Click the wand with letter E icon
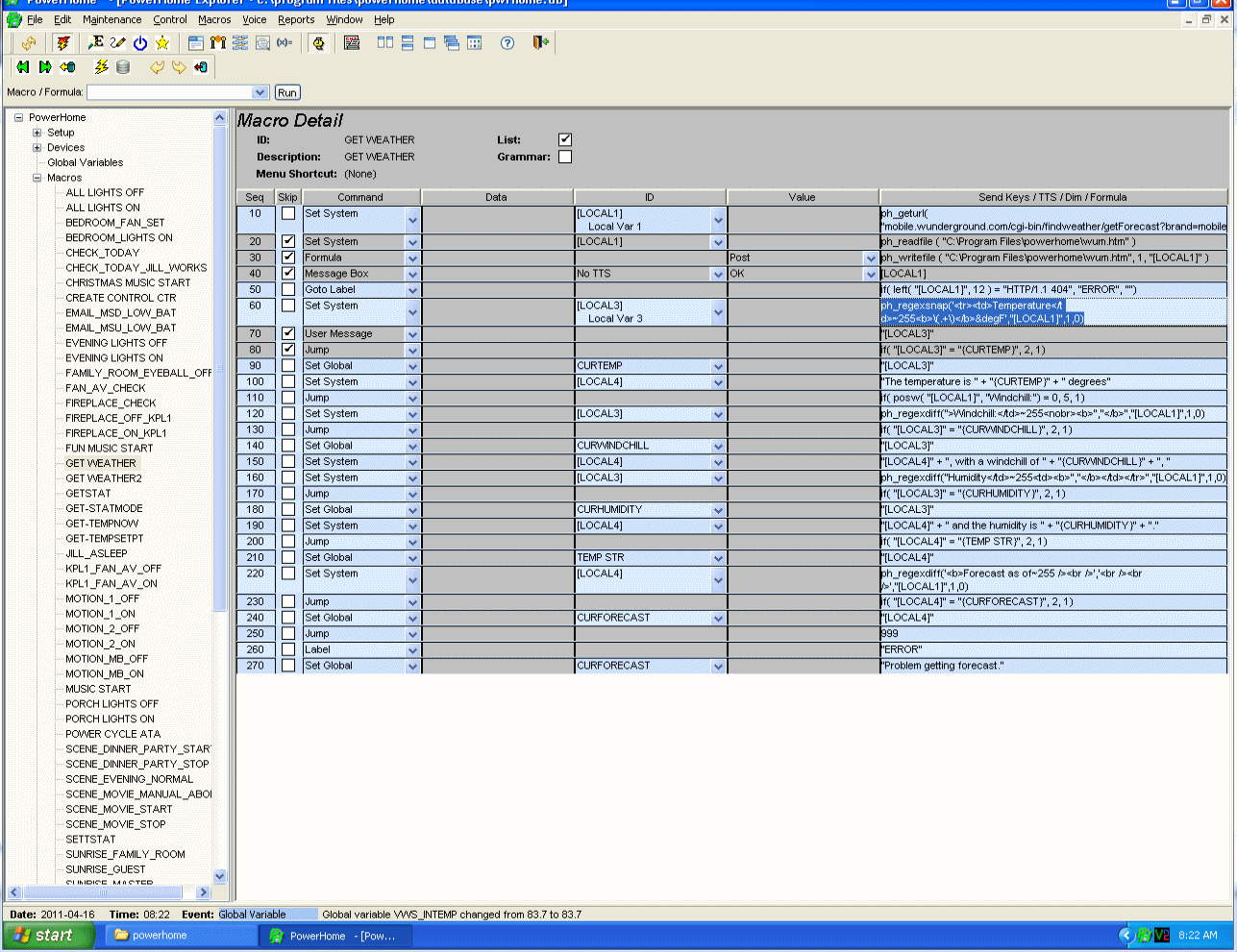Image resolution: width=1237 pixels, height=952 pixels. click(95, 42)
